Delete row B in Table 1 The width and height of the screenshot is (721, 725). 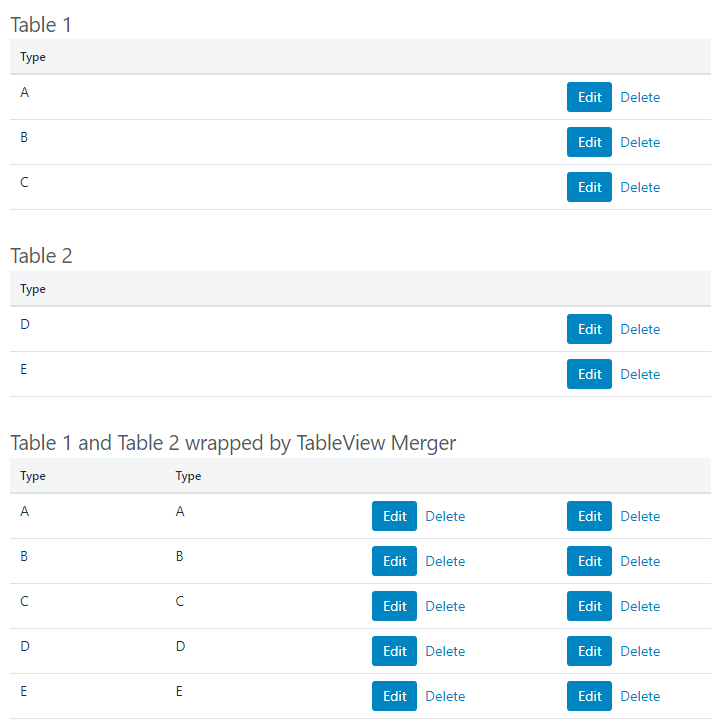pyautogui.click(x=640, y=142)
